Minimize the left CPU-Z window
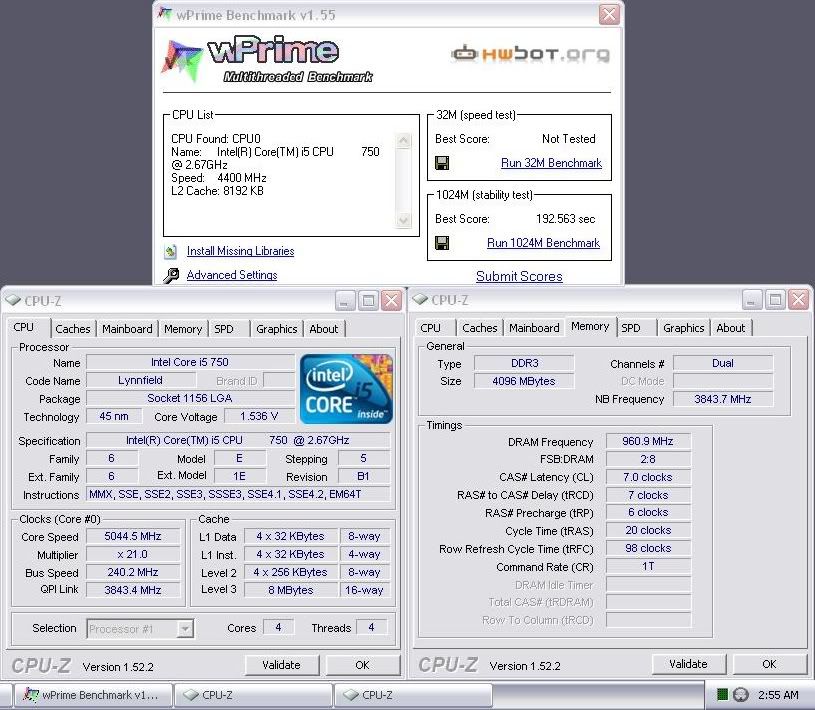The height and width of the screenshot is (710, 815). (x=345, y=300)
